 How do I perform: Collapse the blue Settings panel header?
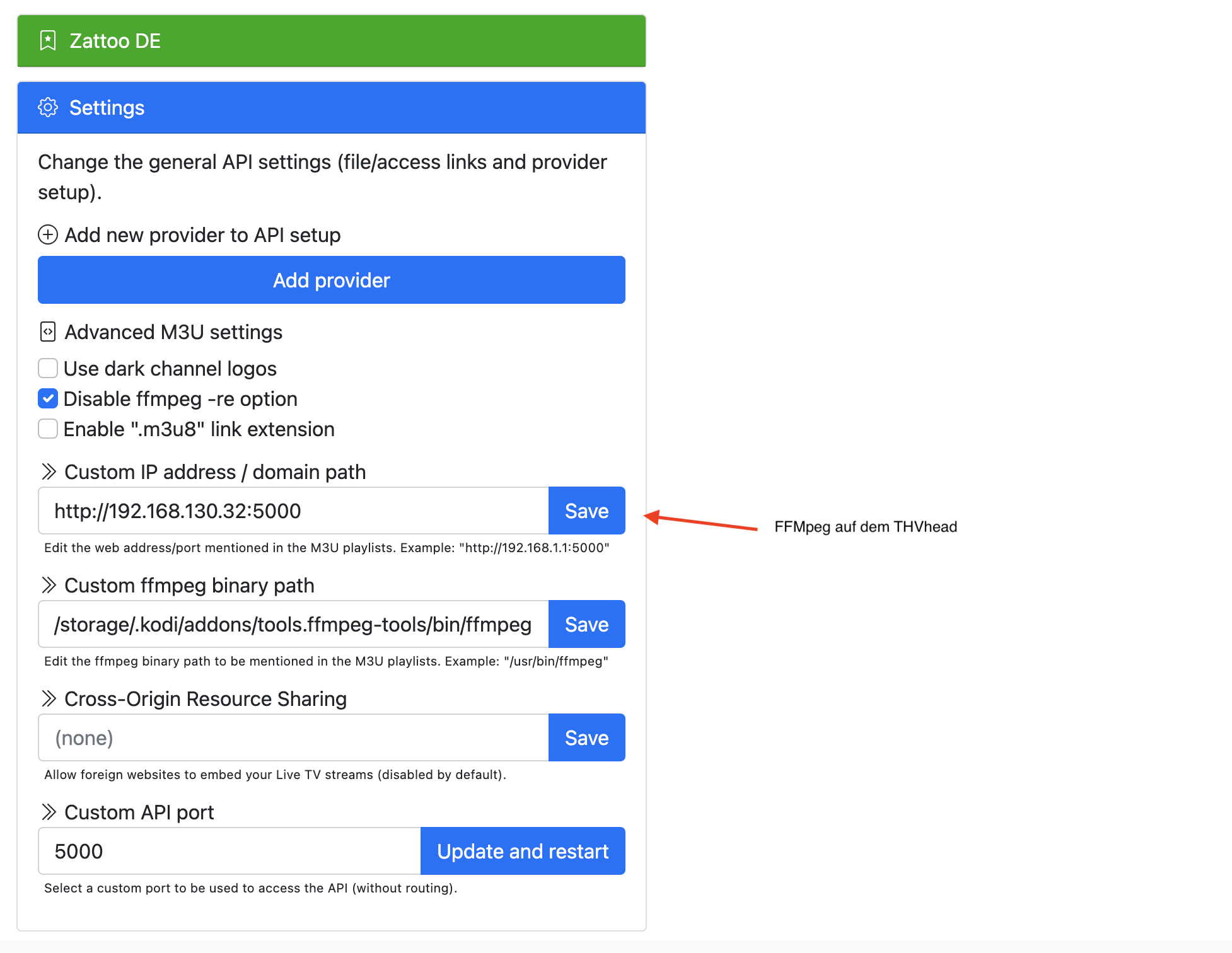332,108
